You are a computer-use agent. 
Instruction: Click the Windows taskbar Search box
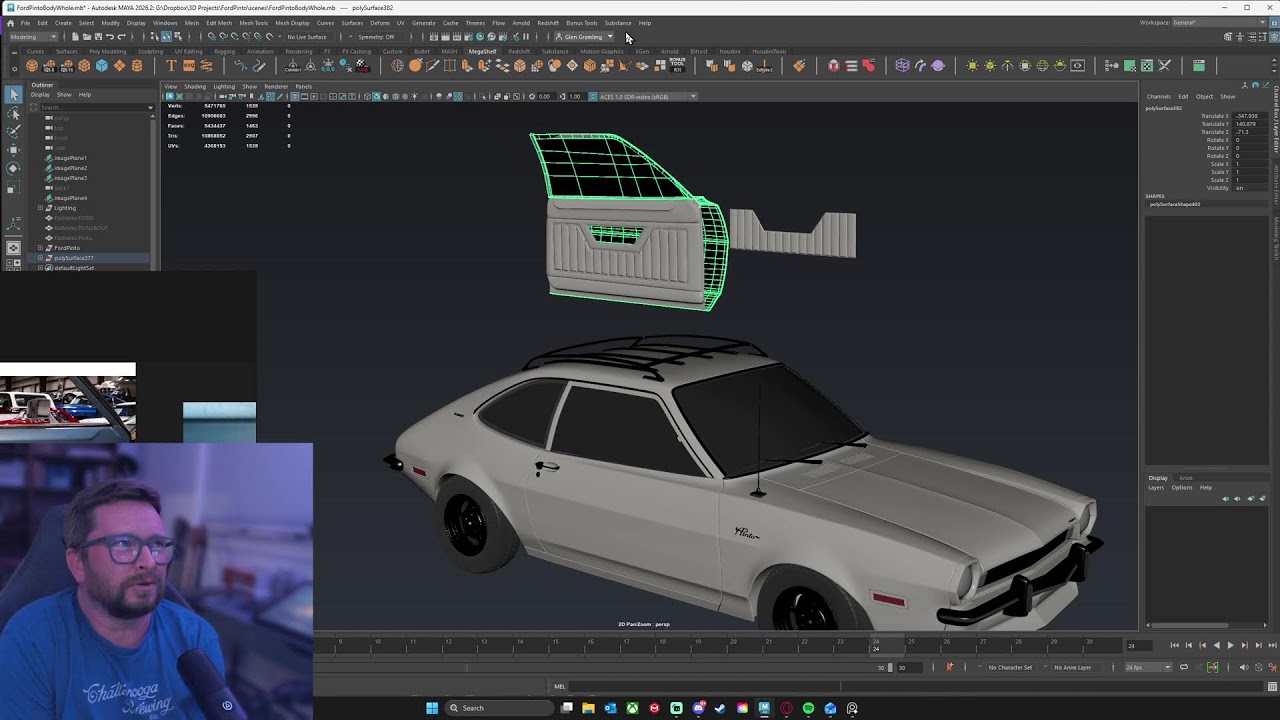pyautogui.click(x=499, y=708)
